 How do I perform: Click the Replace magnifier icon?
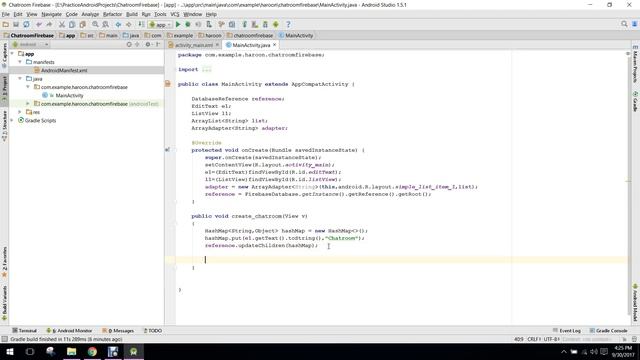(x=105, y=24)
